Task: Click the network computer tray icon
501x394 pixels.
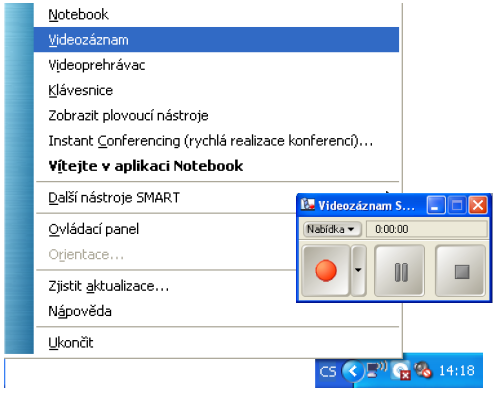Action: click(x=377, y=370)
